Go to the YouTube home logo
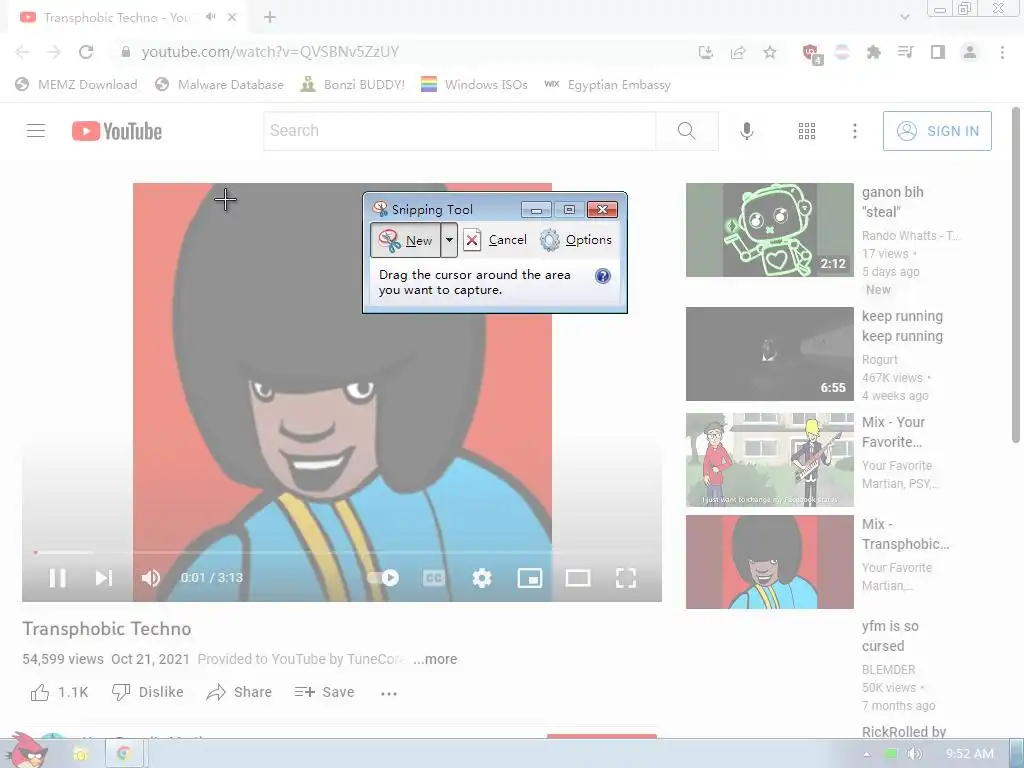The width and height of the screenshot is (1024, 768). click(117, 131)
